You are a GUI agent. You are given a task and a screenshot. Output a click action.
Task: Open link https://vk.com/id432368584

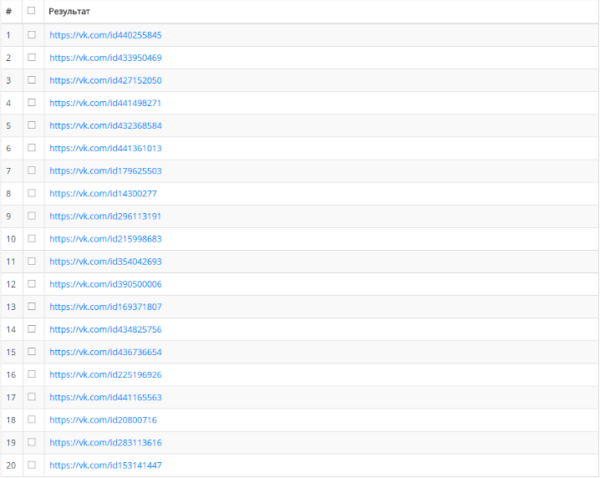[106, 126]
